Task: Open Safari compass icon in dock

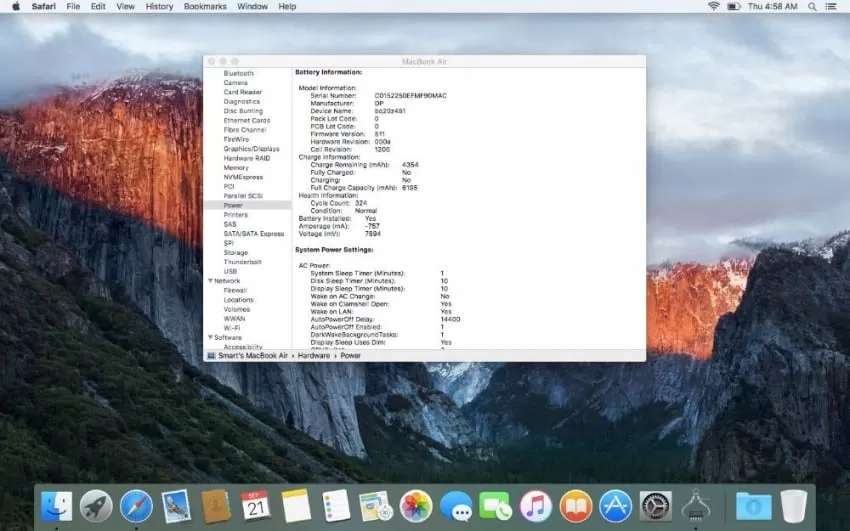Action: (x=136, y=506)
